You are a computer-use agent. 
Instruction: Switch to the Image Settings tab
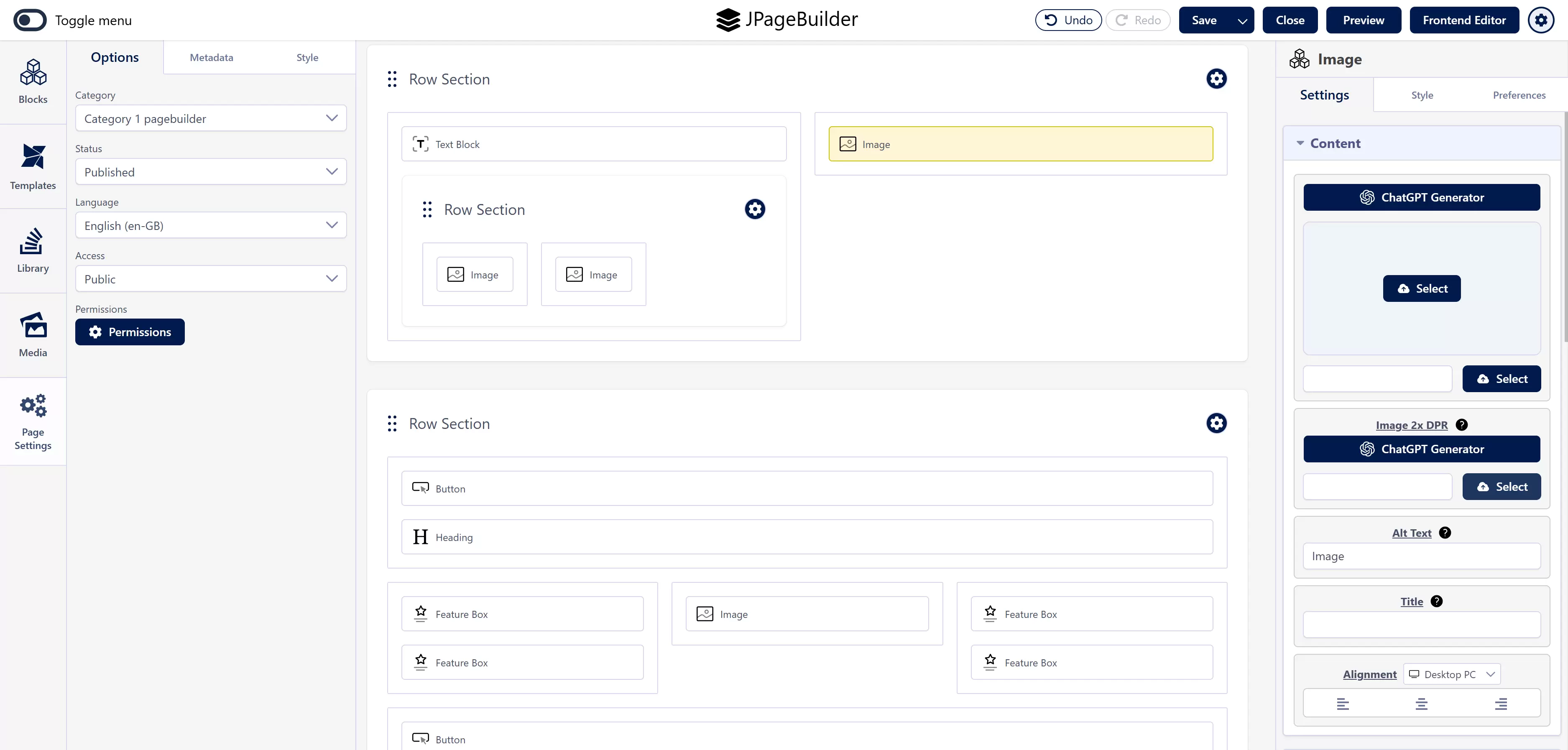pos(1324,95)
